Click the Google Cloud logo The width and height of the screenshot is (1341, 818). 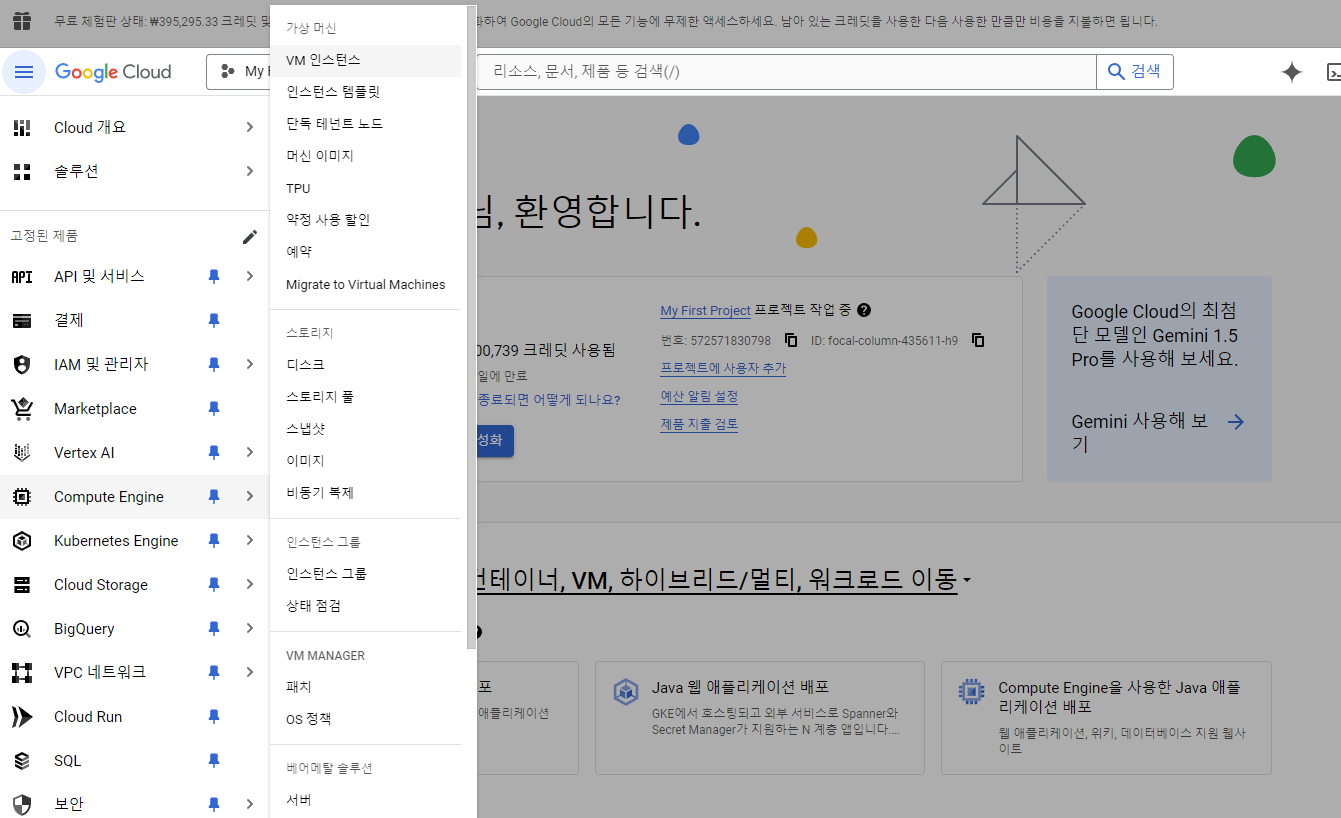pos(113,72)
